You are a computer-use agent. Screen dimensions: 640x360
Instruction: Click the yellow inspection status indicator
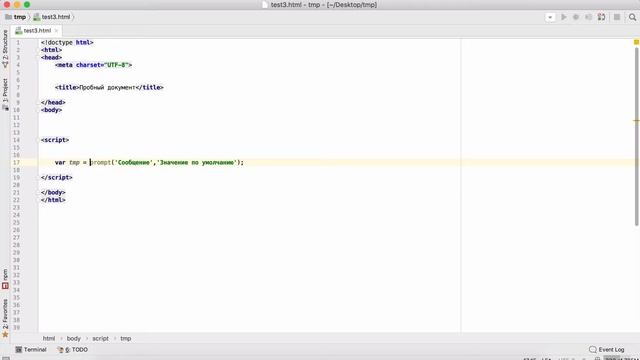pyautogui.click(x=636, y=42)
